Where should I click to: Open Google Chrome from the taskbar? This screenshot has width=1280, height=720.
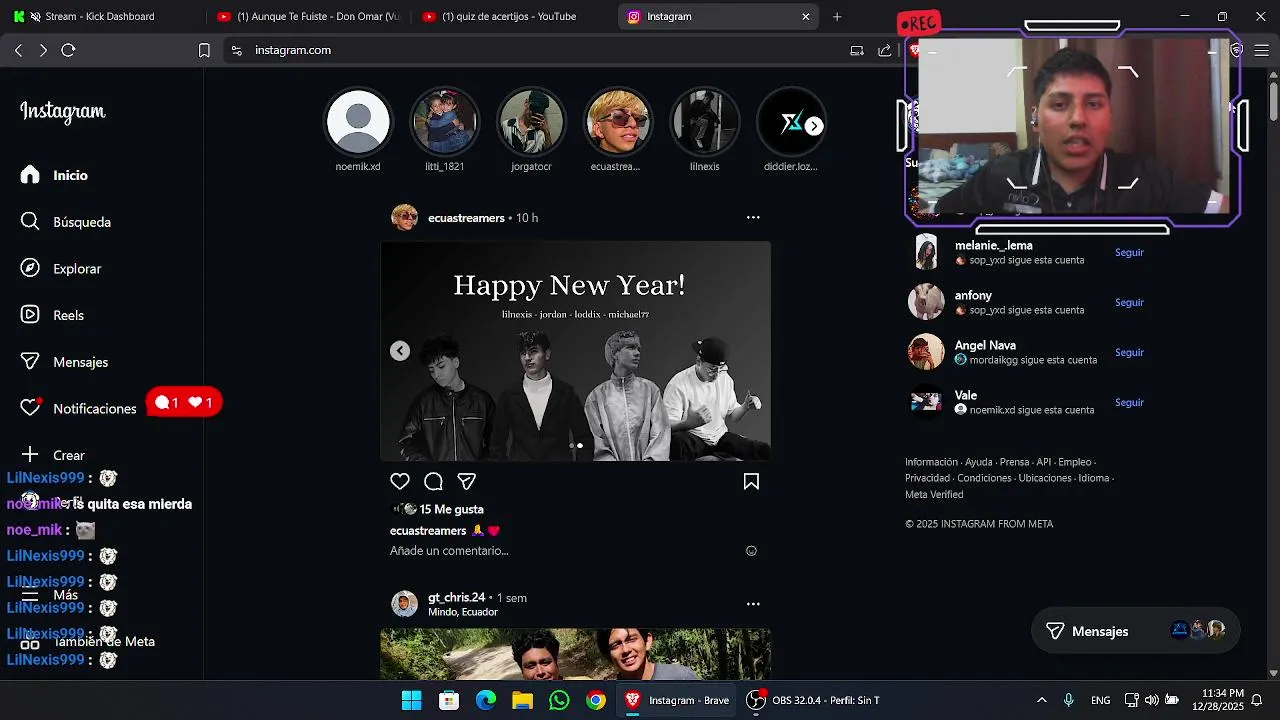coord(596,700)
